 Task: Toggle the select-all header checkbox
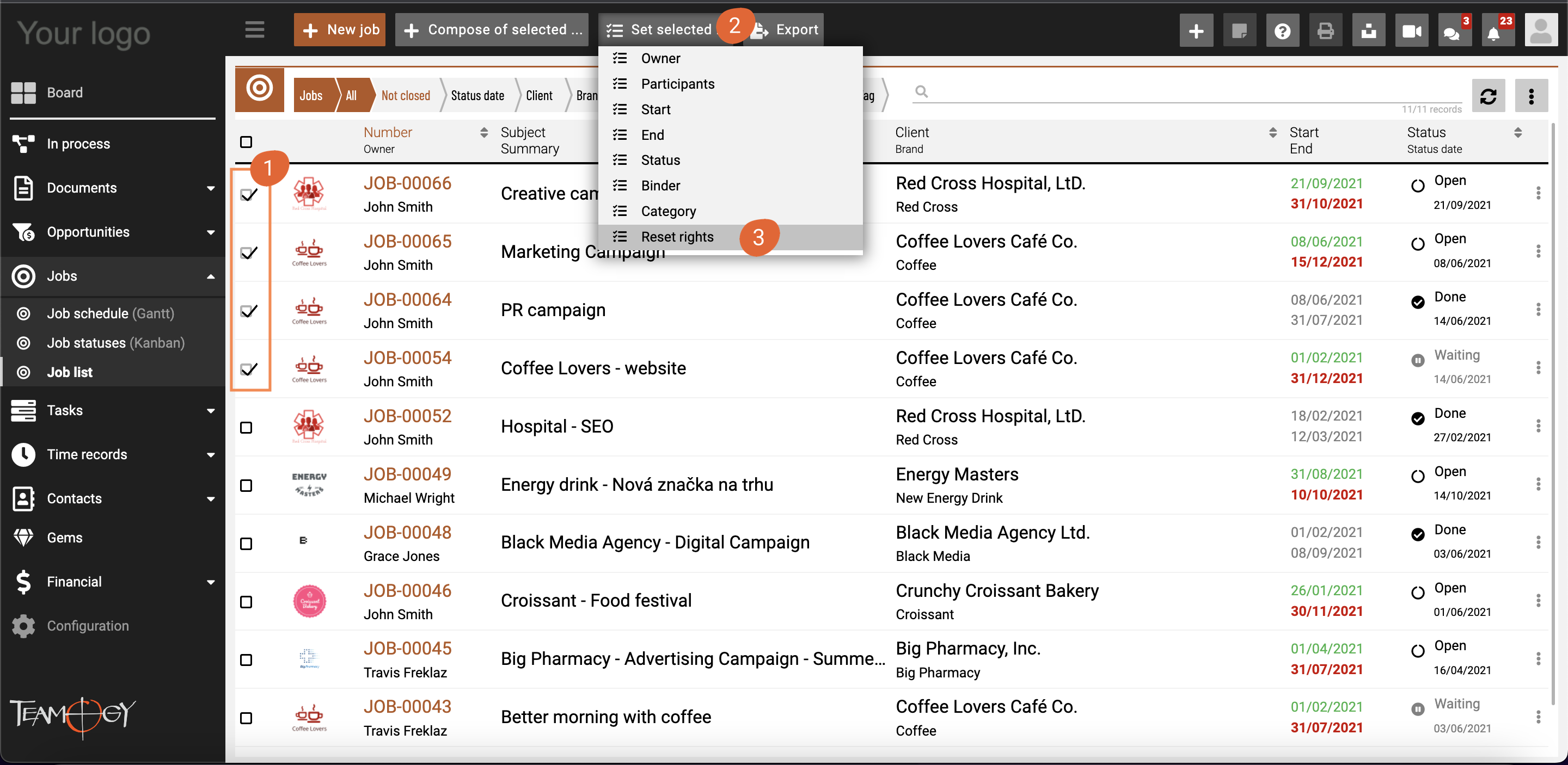coord(246,141)
